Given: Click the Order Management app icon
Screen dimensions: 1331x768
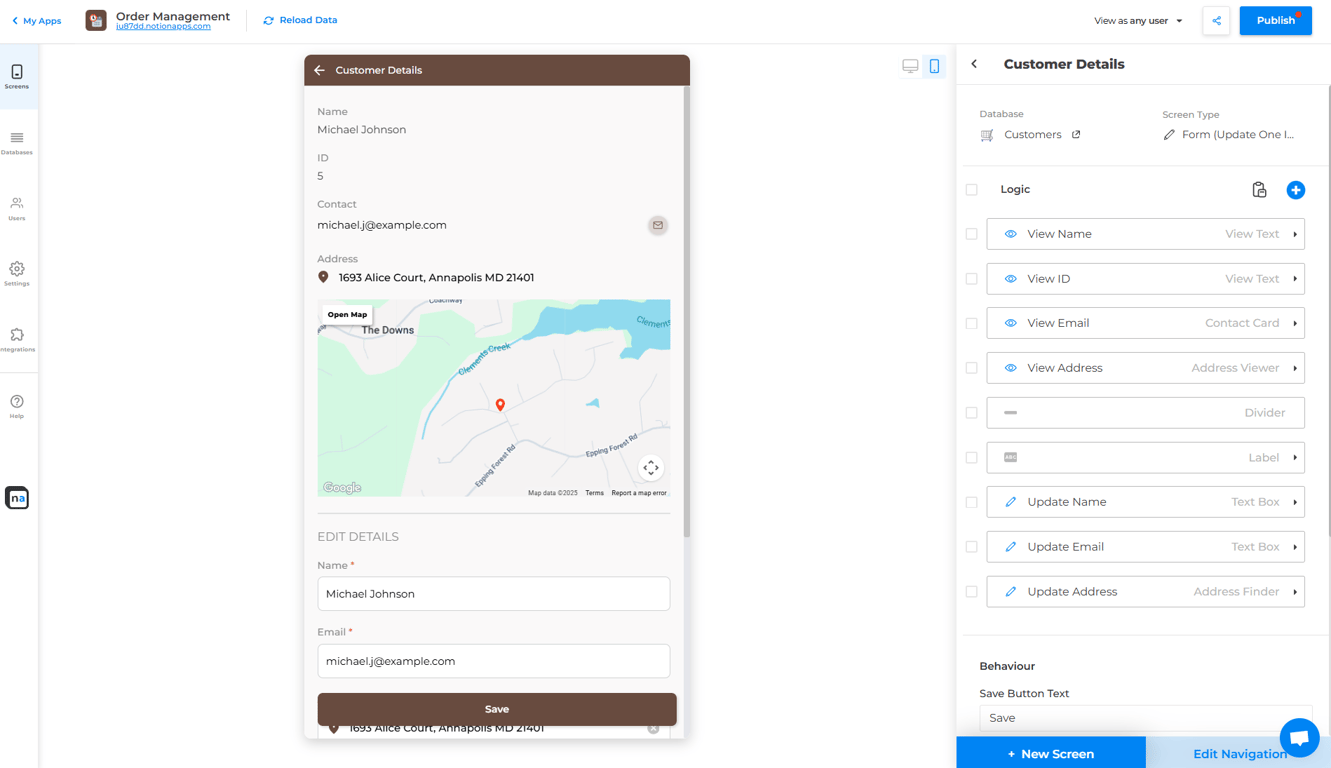Looking at the screenshot, I should point(96,20).
